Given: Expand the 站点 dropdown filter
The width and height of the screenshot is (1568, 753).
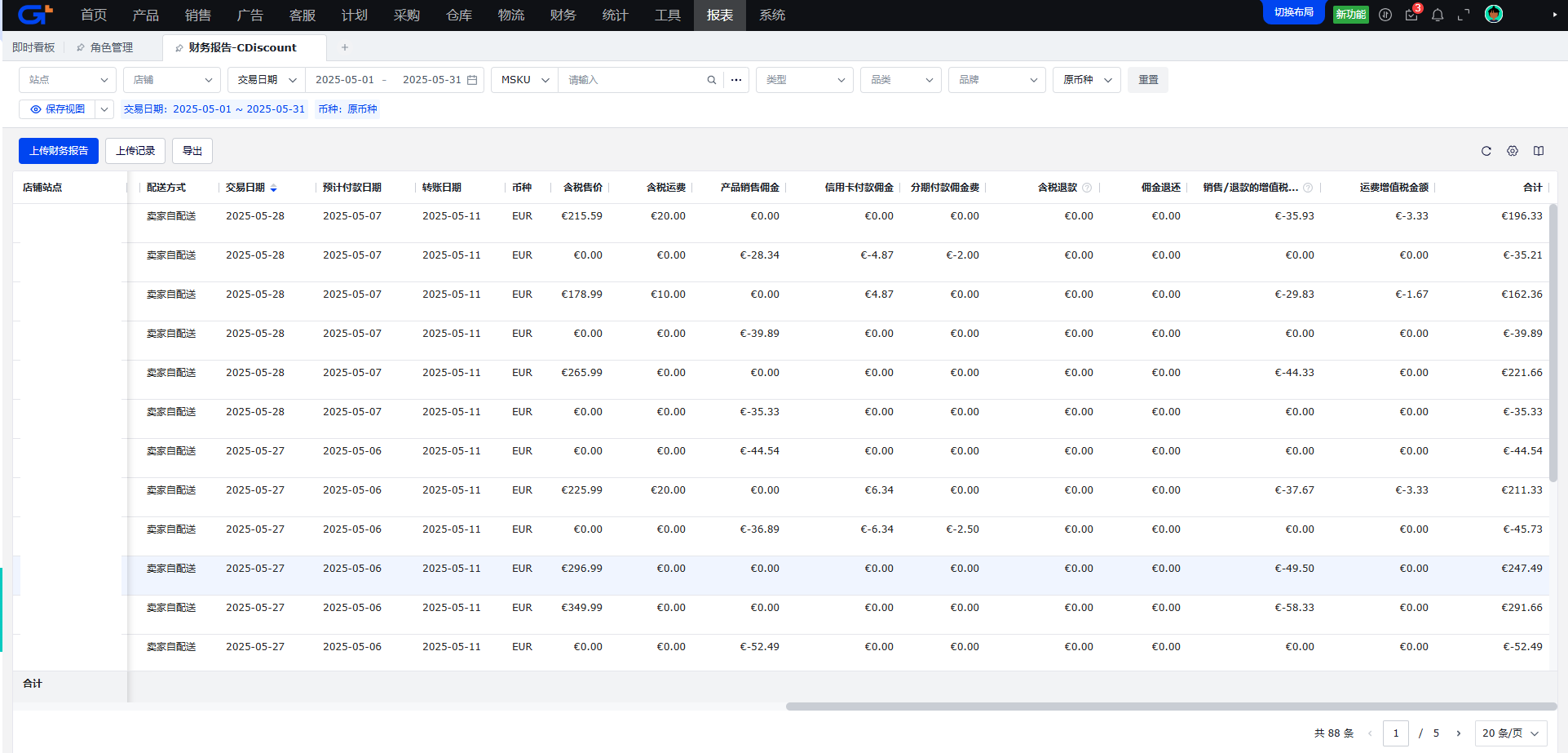Looking at the screenshot, I should pos(68,80).
